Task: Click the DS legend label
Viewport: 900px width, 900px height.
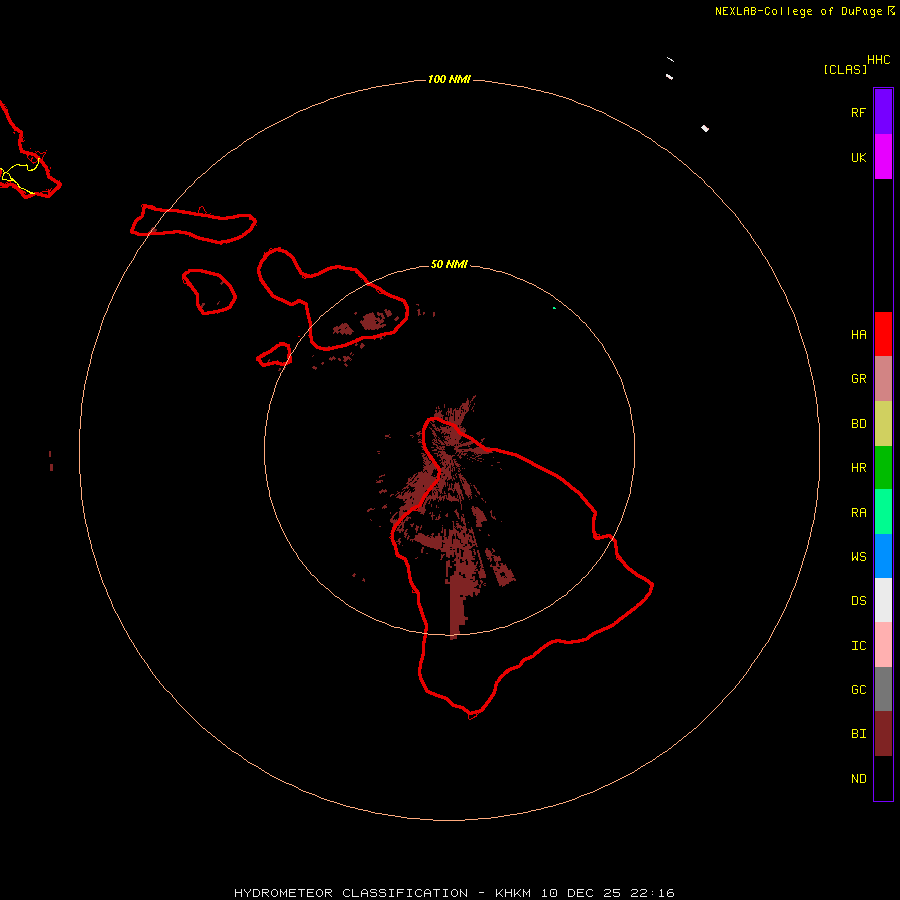Action: pos(858,601)
